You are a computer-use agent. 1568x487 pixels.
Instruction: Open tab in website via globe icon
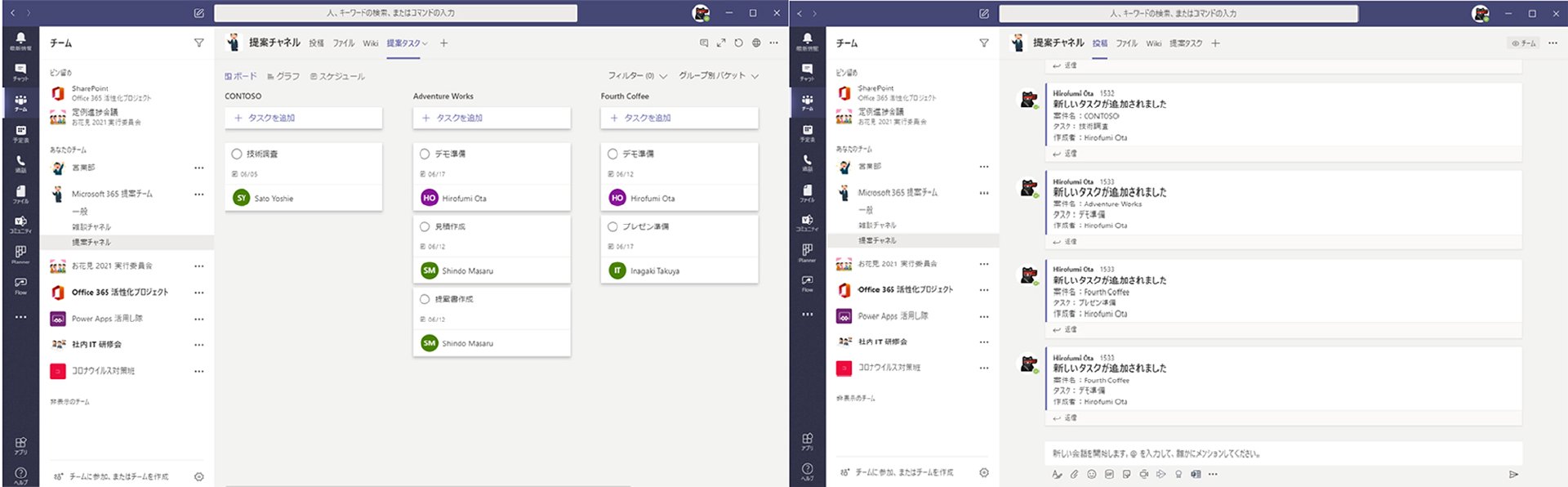[x=756, y=42]
